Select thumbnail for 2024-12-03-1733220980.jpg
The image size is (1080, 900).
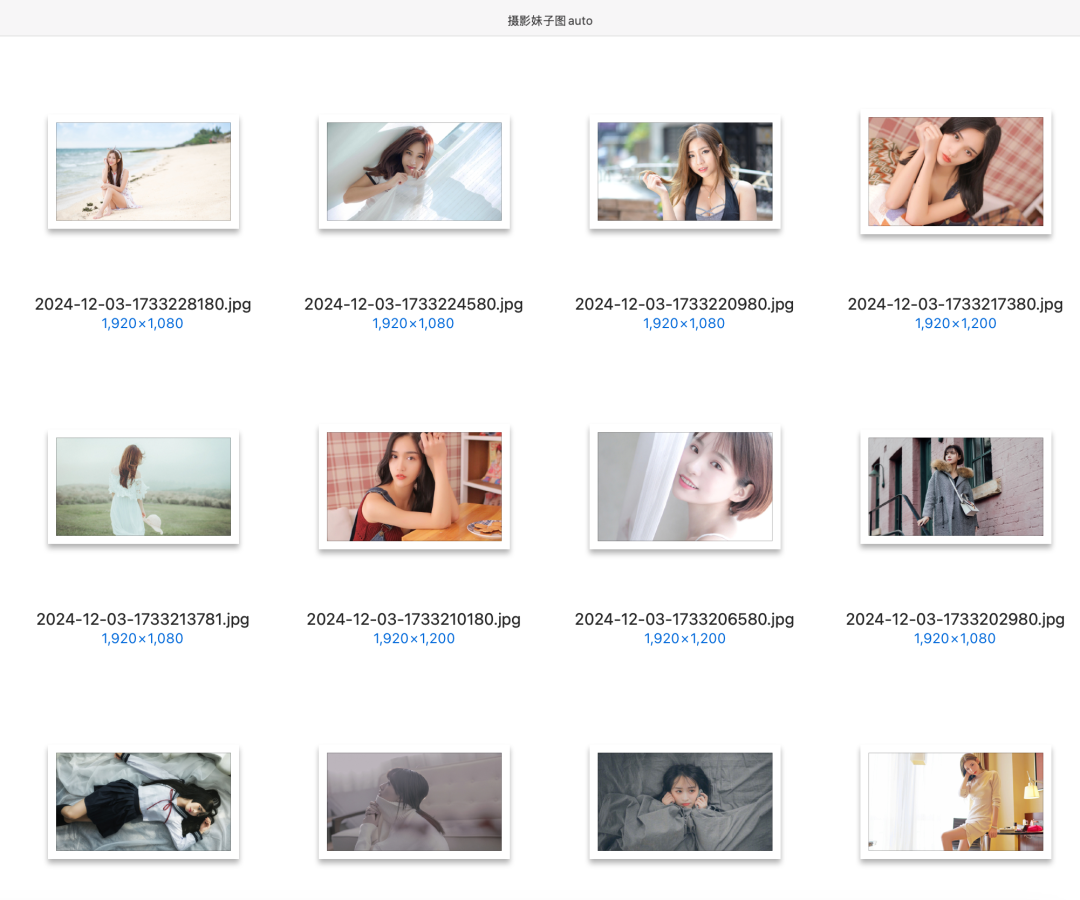(685, 171)
